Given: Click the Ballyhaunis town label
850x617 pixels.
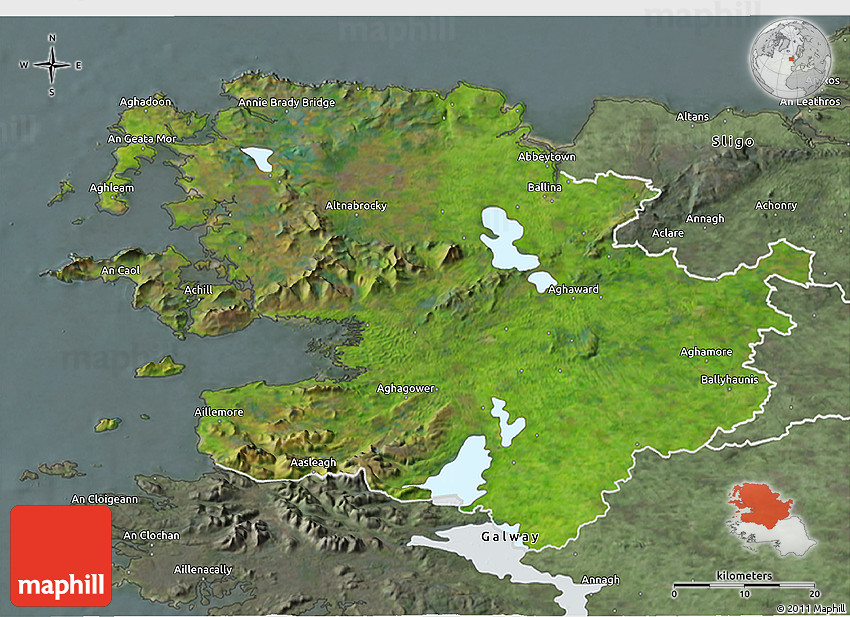Looking at the screenshot, I should click(729, 380).
